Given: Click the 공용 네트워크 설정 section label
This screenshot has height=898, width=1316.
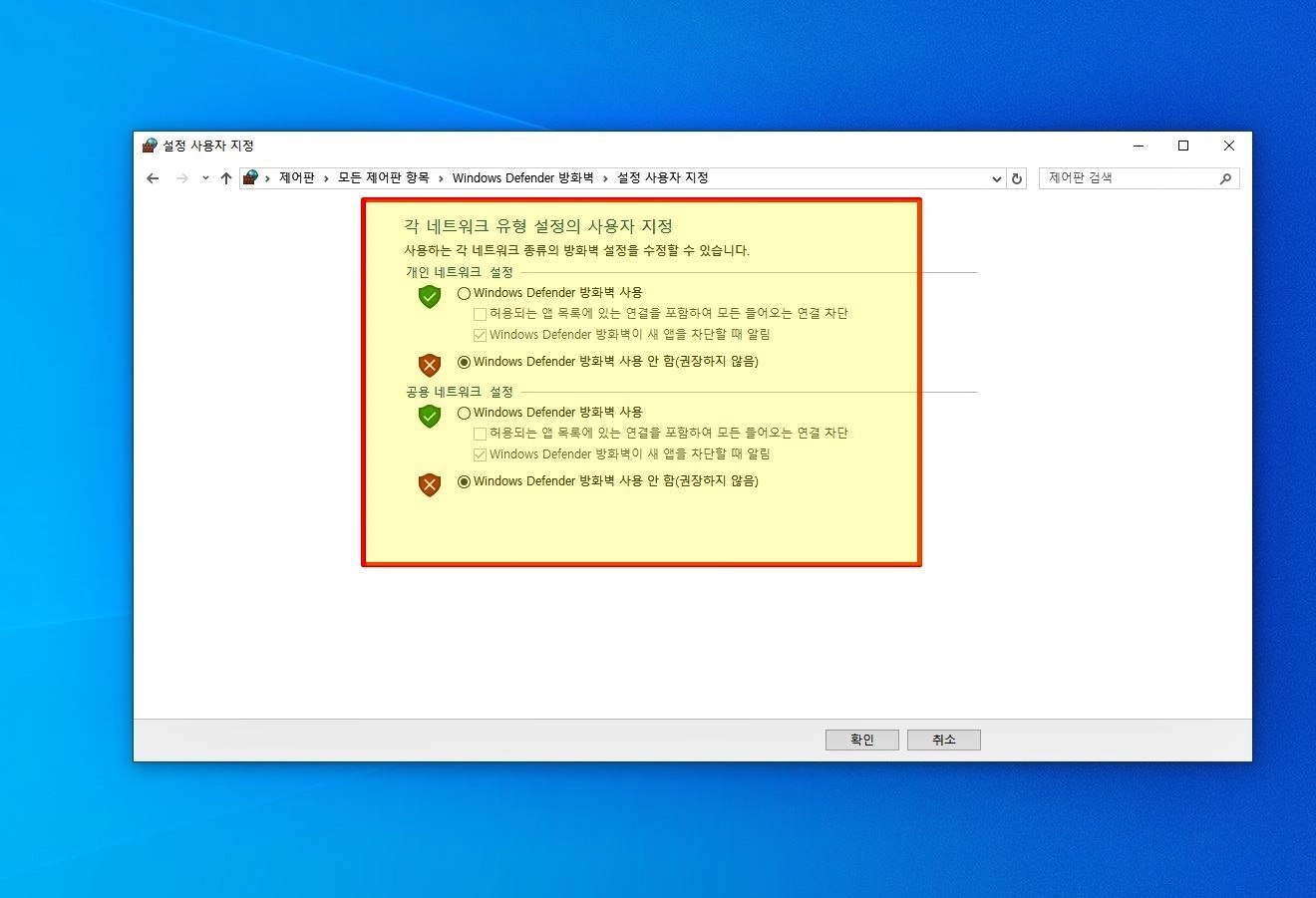Looking at the screenshot, I should point(460,392).
